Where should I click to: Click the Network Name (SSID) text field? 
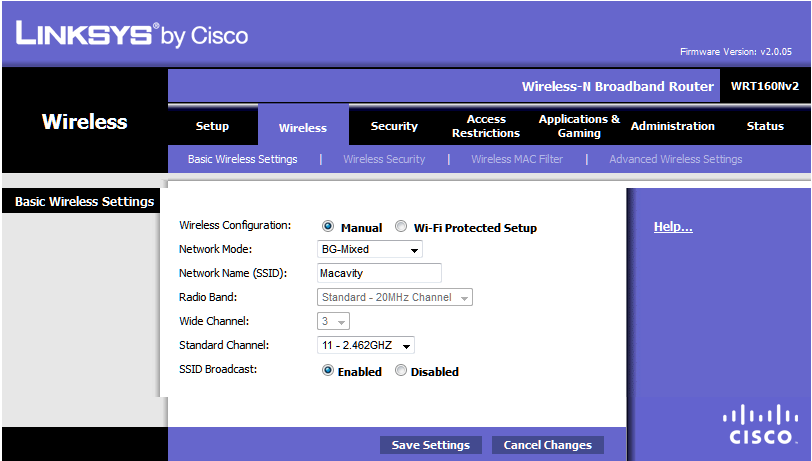(379, 273)
